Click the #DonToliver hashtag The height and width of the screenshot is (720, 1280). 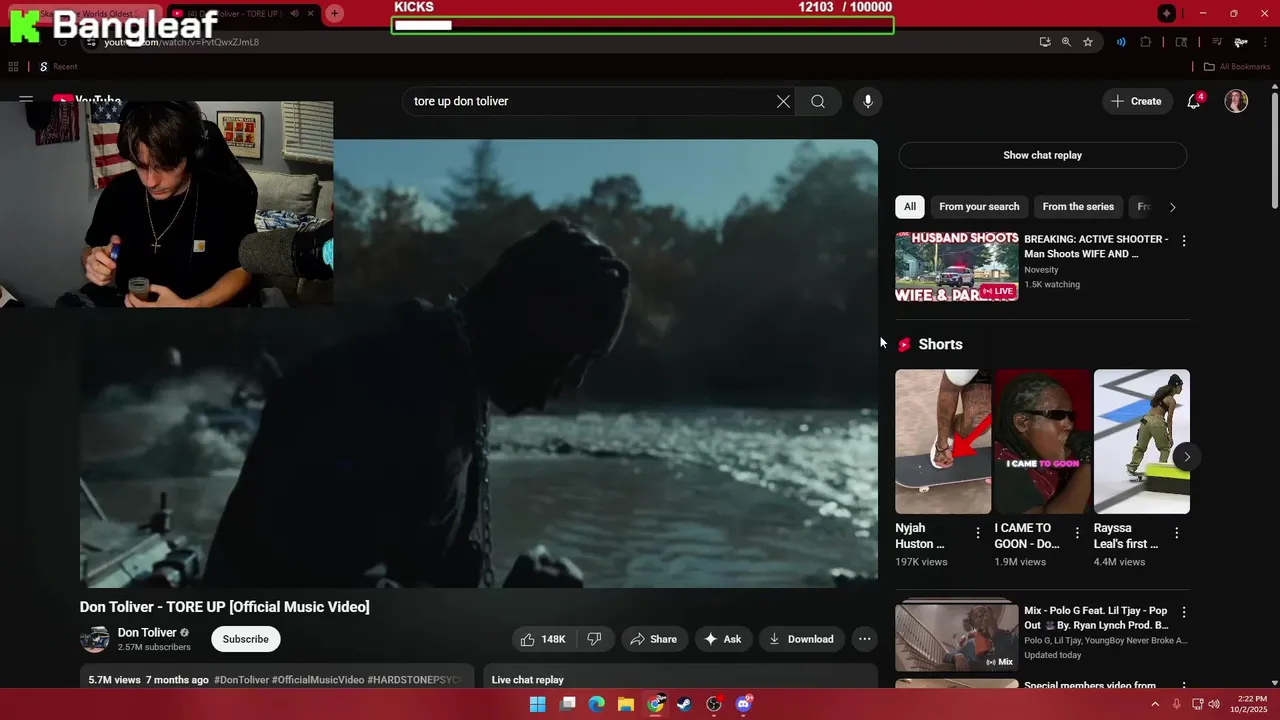[x=241, y=680]
